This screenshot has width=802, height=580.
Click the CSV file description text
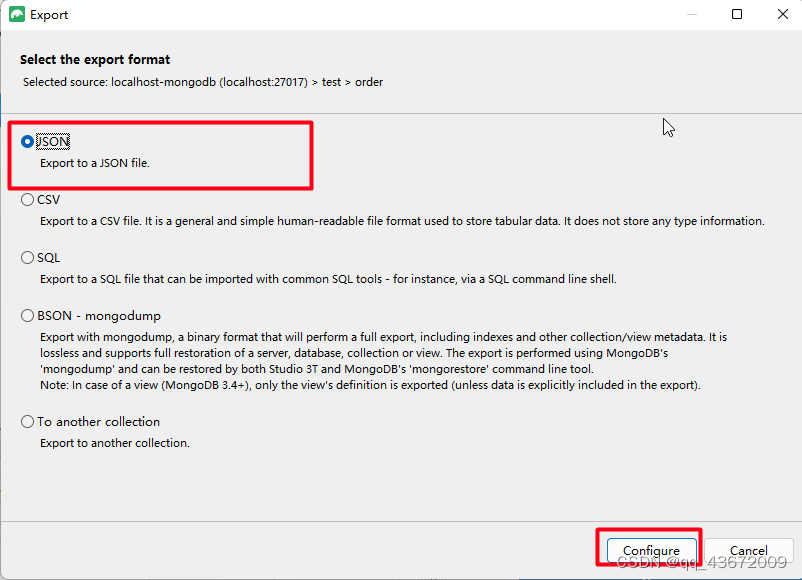point(402,221)
